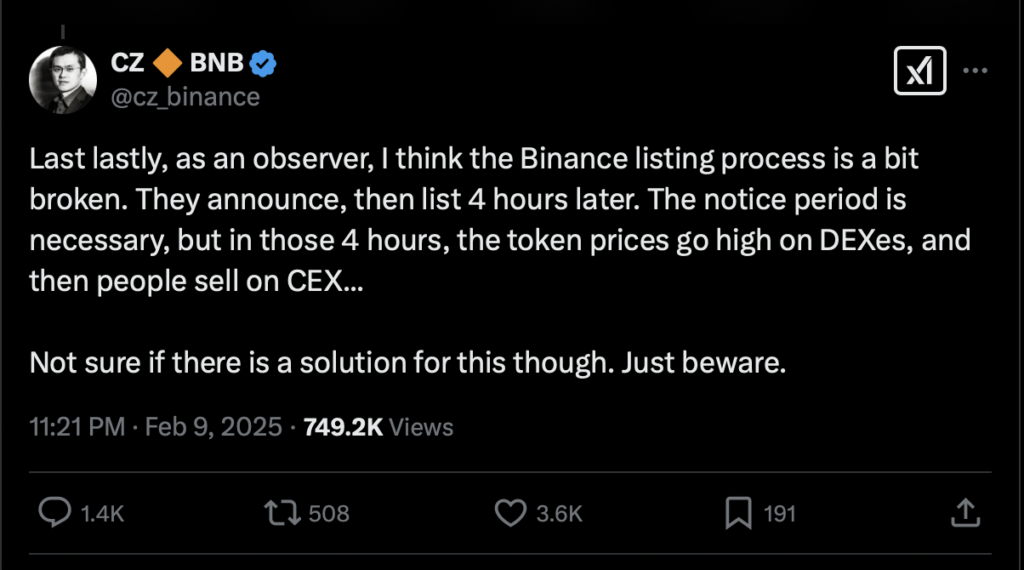1024x570 pixels.
Task: Open the share upload icon
Action: tap(965, 513)
